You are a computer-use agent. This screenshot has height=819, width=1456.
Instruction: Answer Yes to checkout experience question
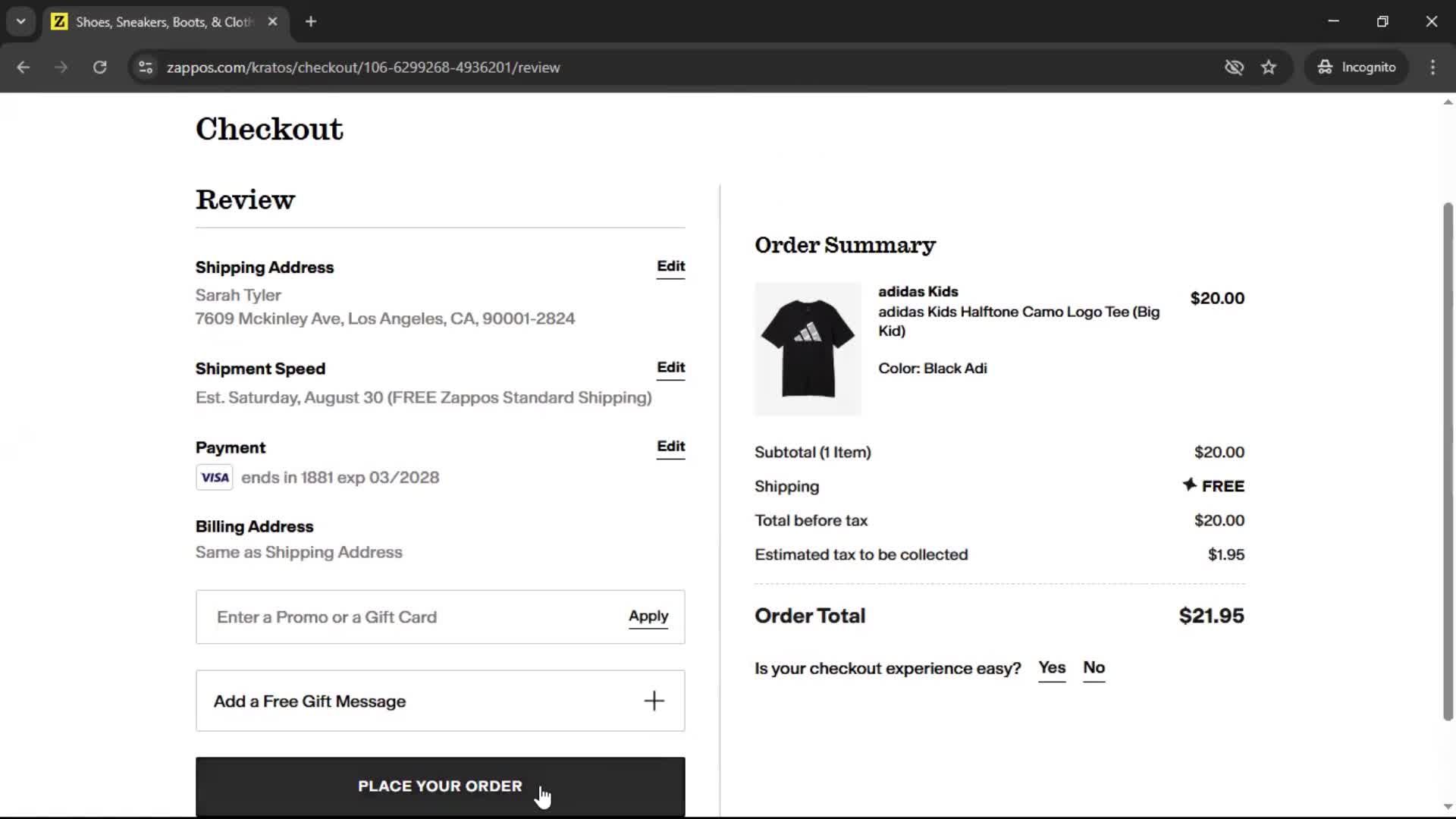click(x=1052, y=669)
